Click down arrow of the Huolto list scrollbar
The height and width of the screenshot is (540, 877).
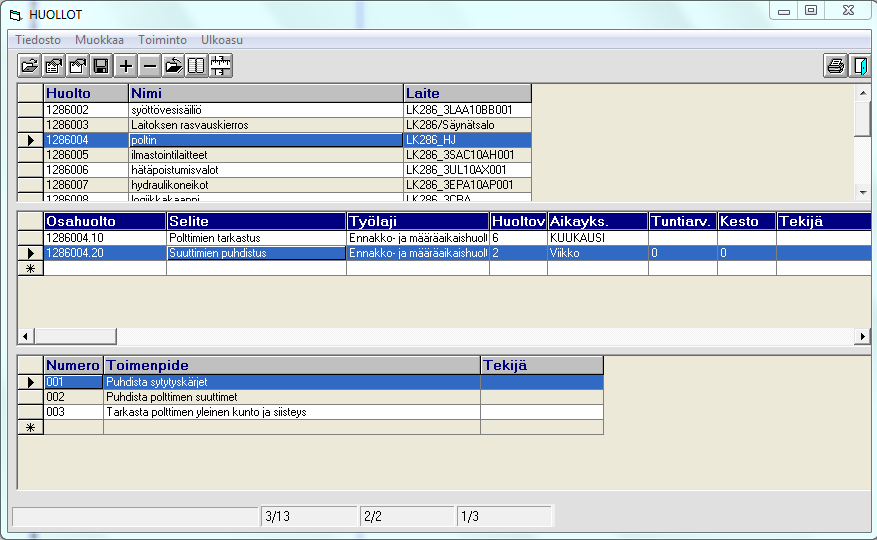point(863,192)
